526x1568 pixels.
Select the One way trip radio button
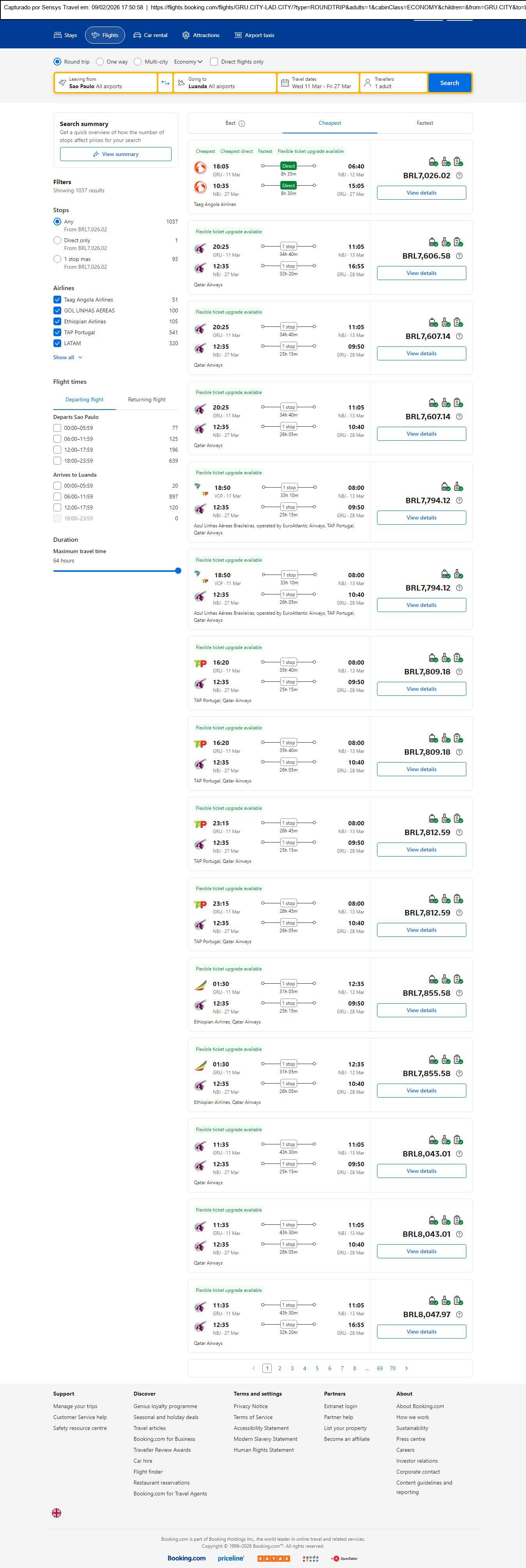click(100, 62)
